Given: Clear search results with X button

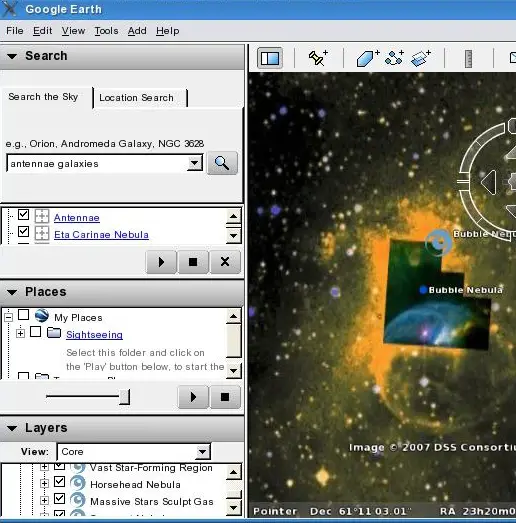Looking at the screenshot, I should (x=225, y=262).
